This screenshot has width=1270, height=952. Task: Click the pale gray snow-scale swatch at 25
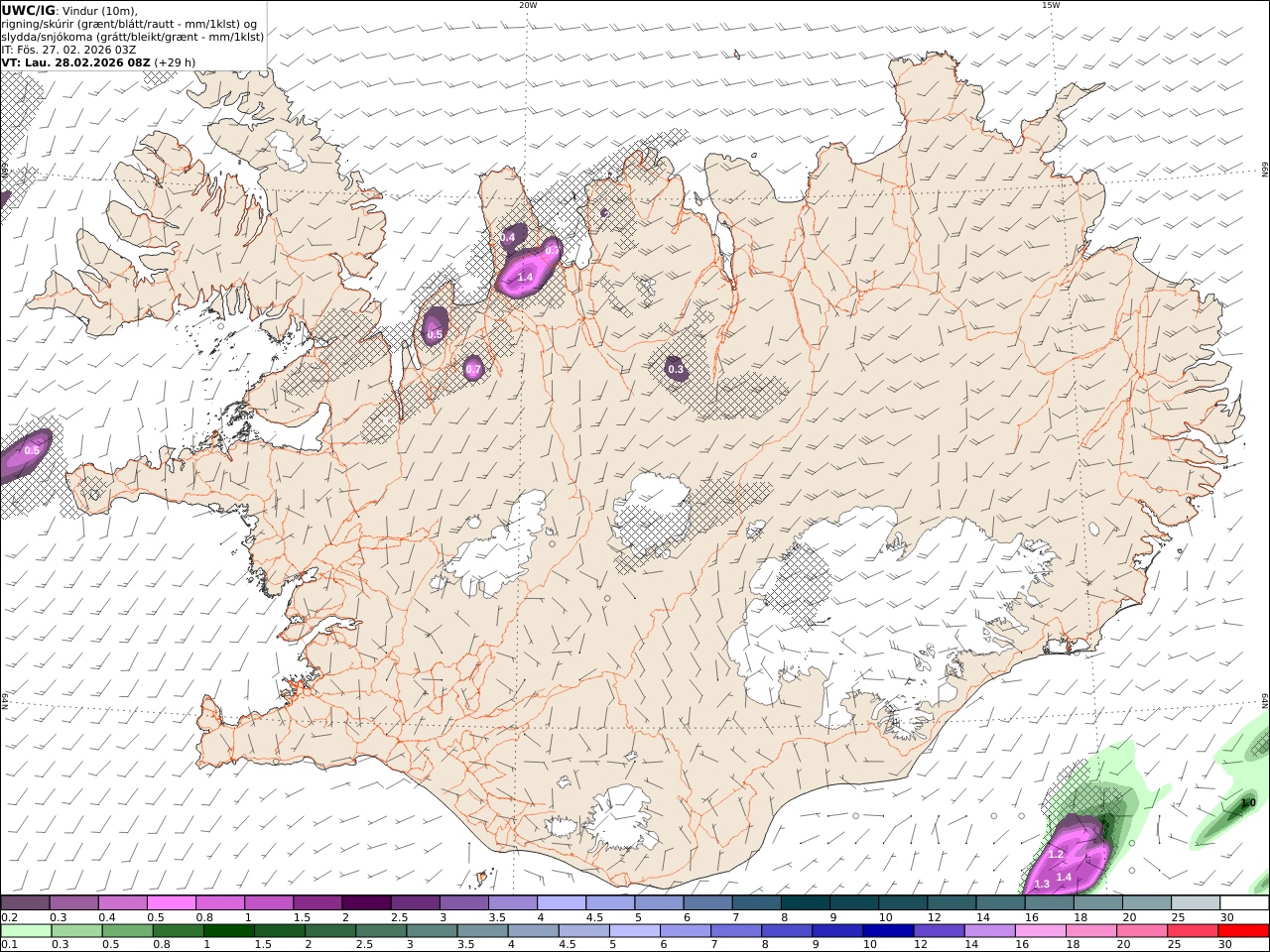click(x=1197, y=903)
